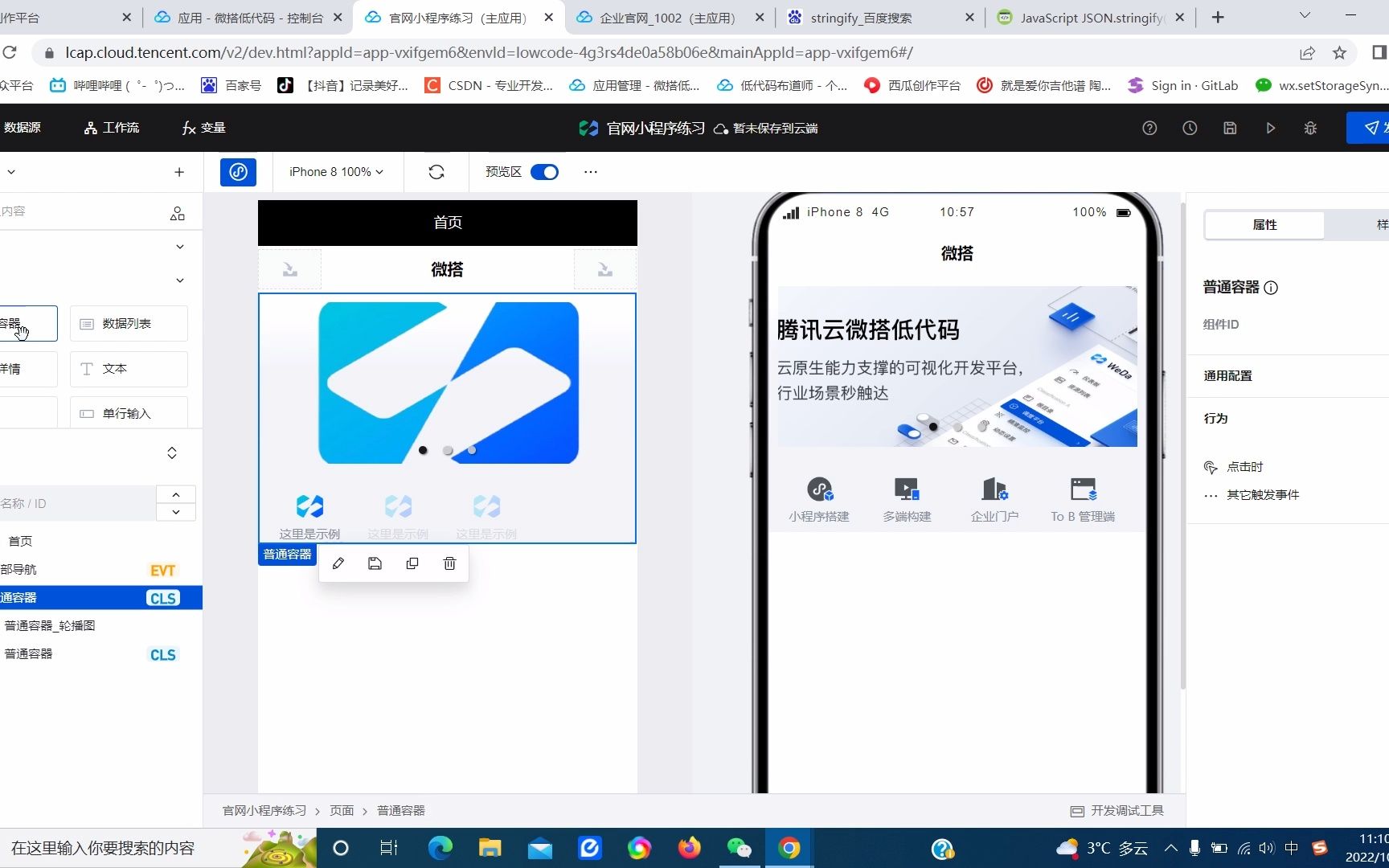
Task: Open version history via the clock icon
Action: coord(1190,128)
